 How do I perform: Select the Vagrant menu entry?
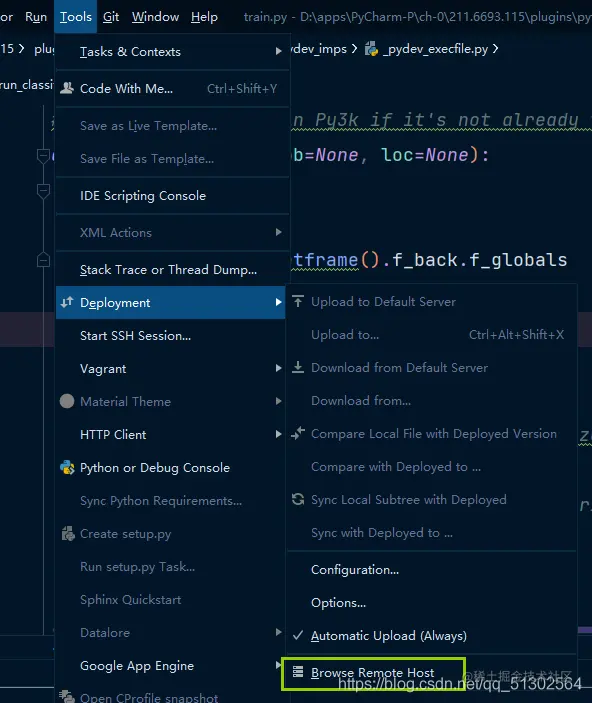tap(170, 369)
